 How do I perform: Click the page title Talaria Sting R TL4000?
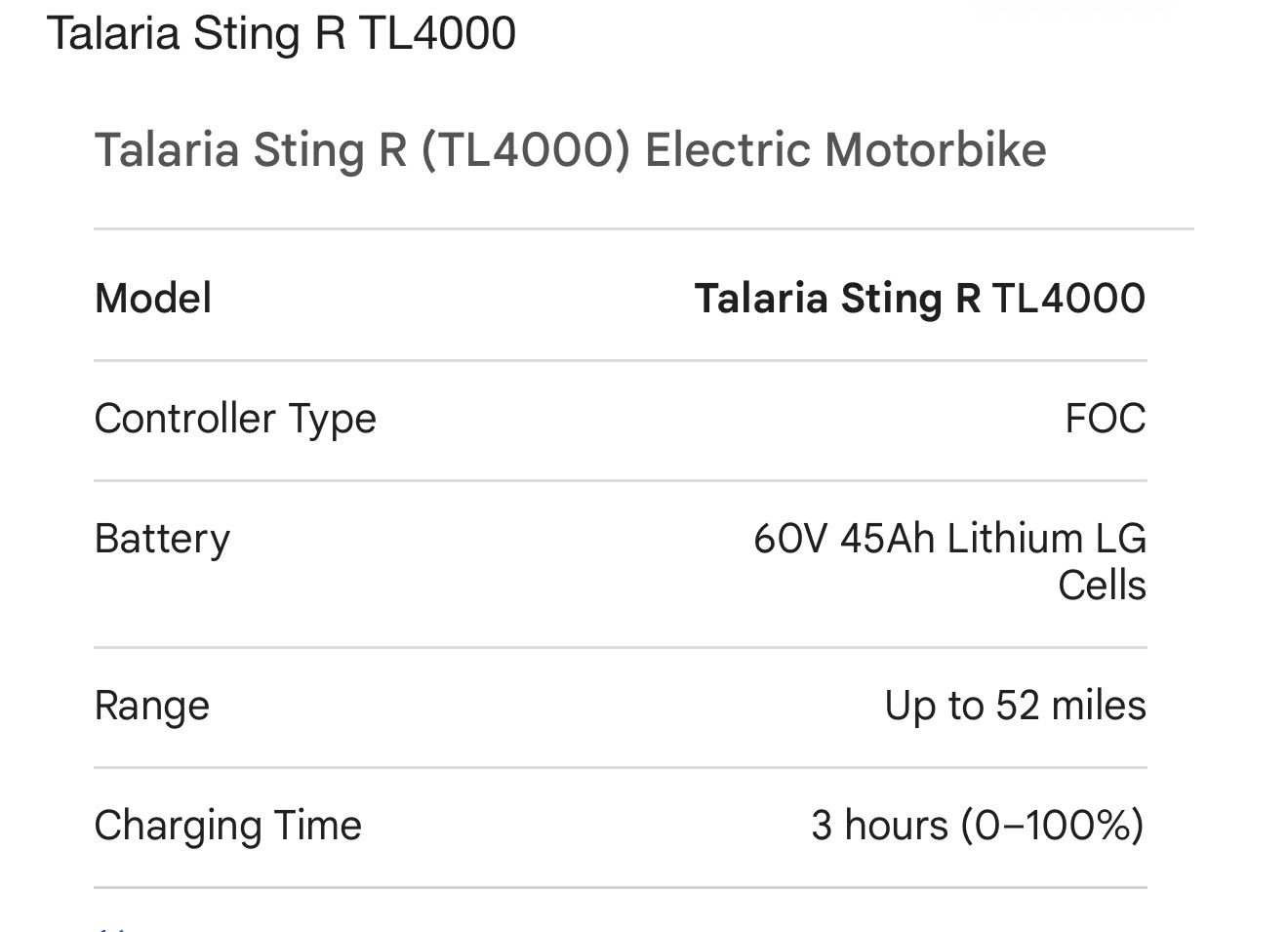pyautogui.click(x=281, y=33)
